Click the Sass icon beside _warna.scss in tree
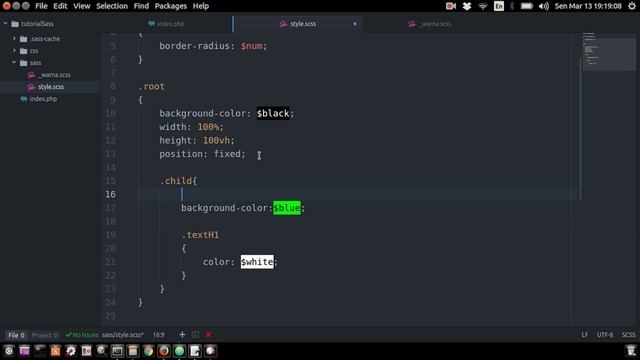This screenshot has height=360, width=640. pyautogui.click(x=31, y=75)
